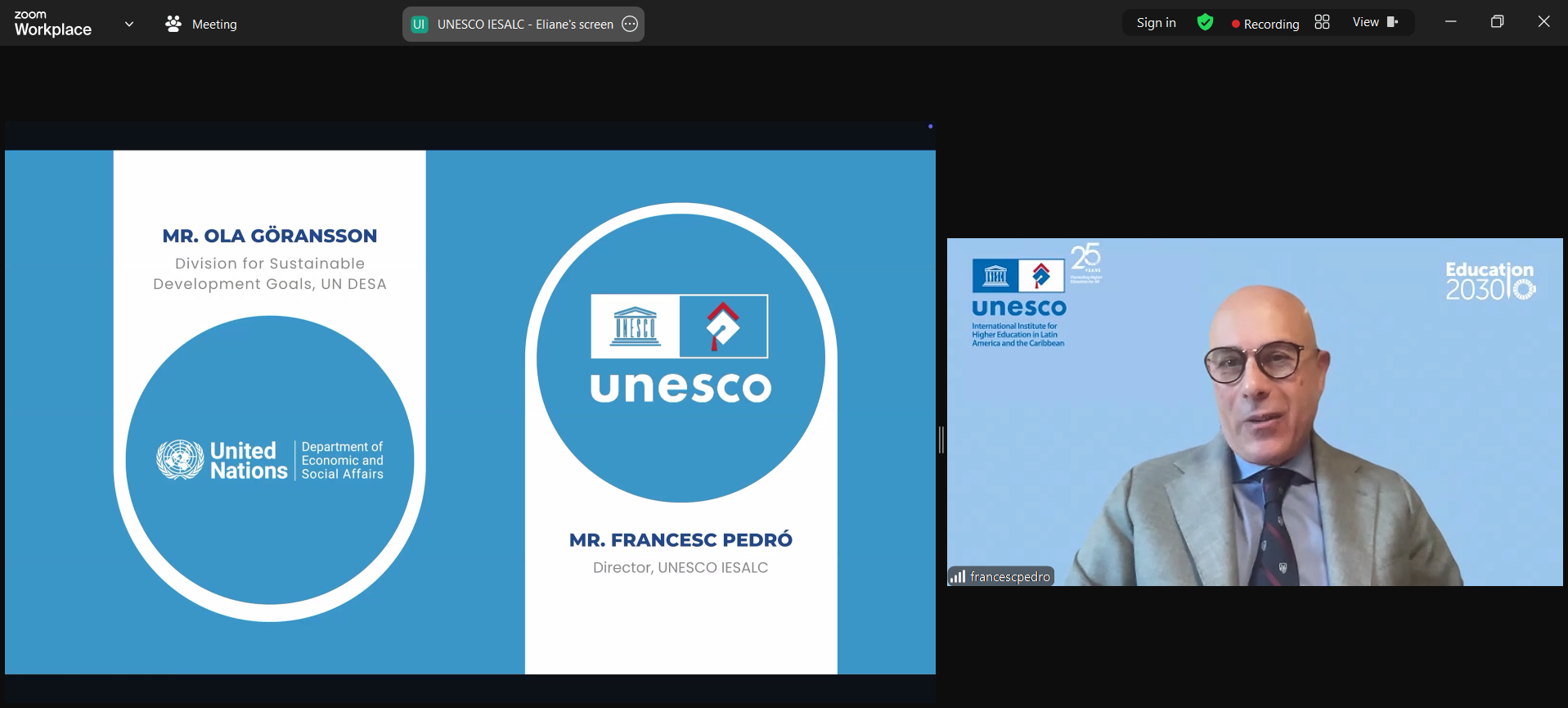The image size is (1568, 708).
Task: Open the View layout menu
Action: (1375, 22)
